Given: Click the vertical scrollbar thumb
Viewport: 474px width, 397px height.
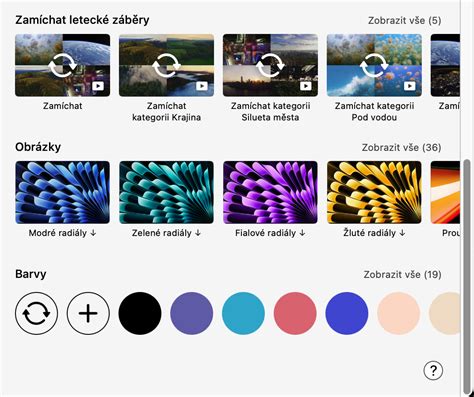Looking at the screenshot, I should [467, 277].
